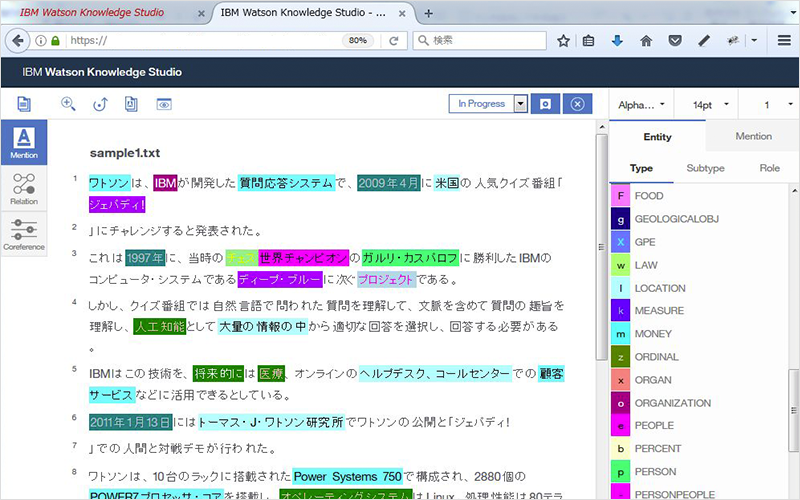Open the dropdown showing value 1
Image resolution: width=800 pixels, height=500 pixels.
tap(770, 105)
